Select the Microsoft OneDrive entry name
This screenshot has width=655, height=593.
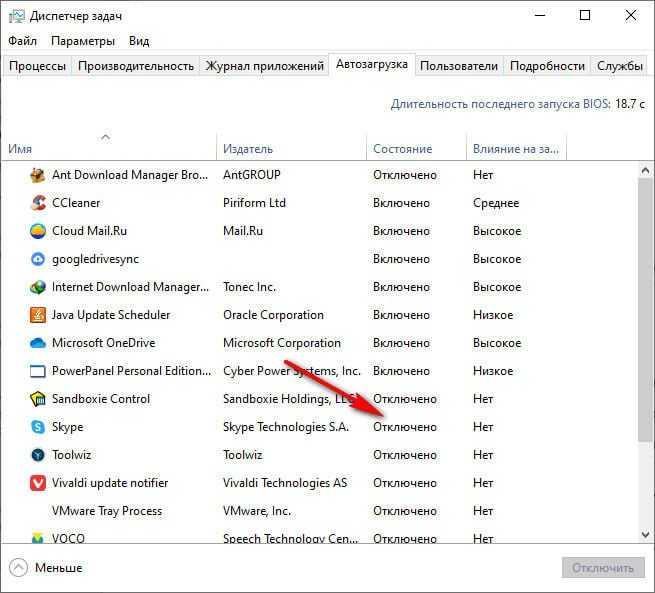coord(104,343)
